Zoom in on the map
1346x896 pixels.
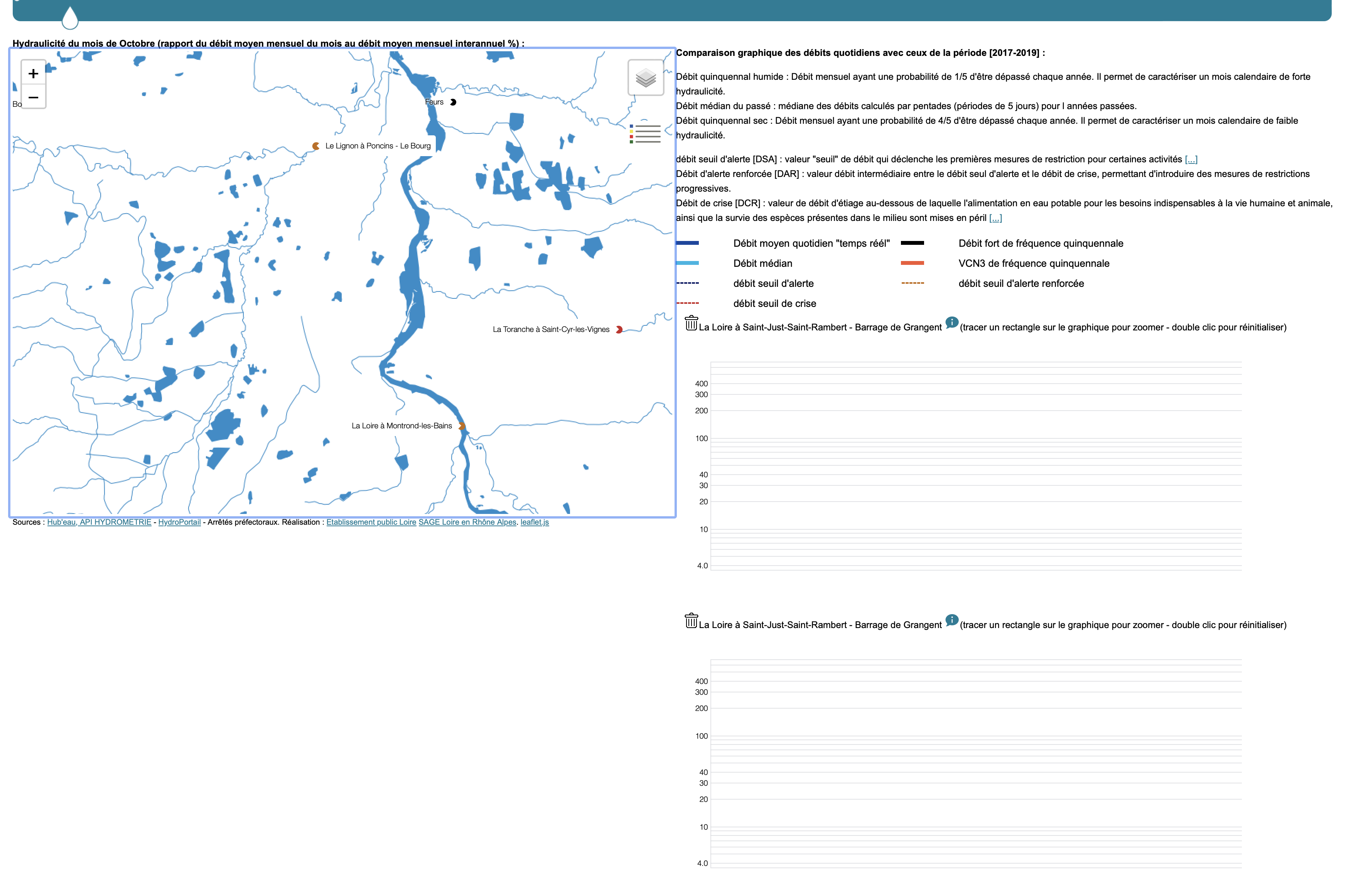(33, 73)
